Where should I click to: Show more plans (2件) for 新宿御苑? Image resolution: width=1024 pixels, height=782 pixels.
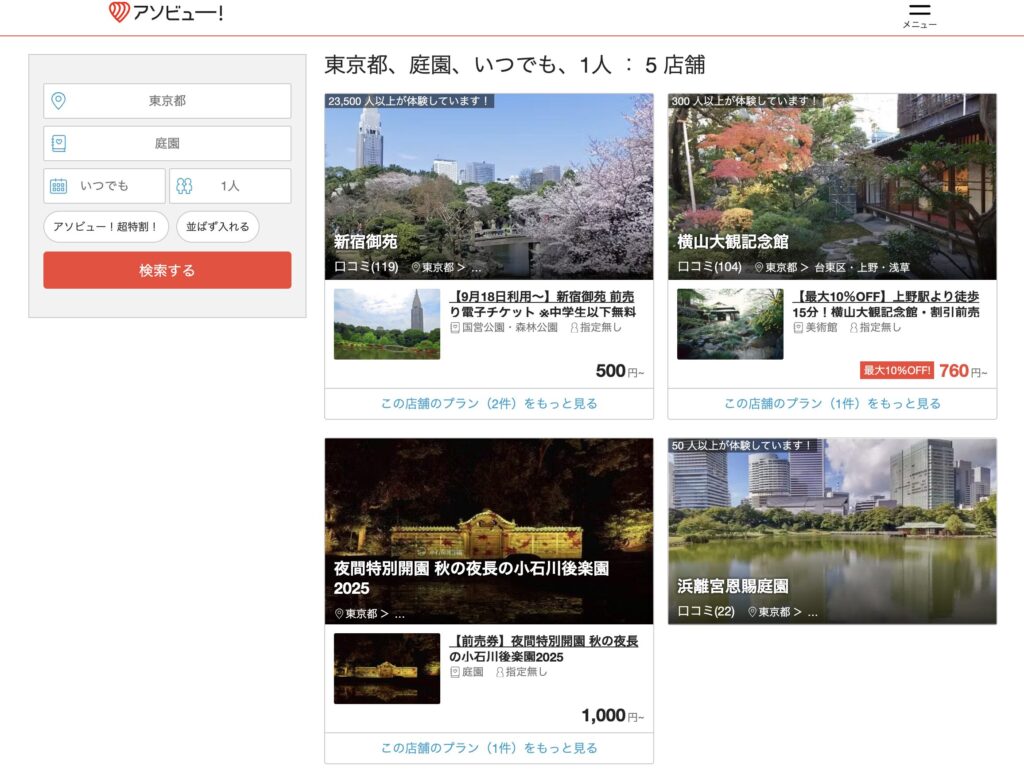(x=489, y=404)
